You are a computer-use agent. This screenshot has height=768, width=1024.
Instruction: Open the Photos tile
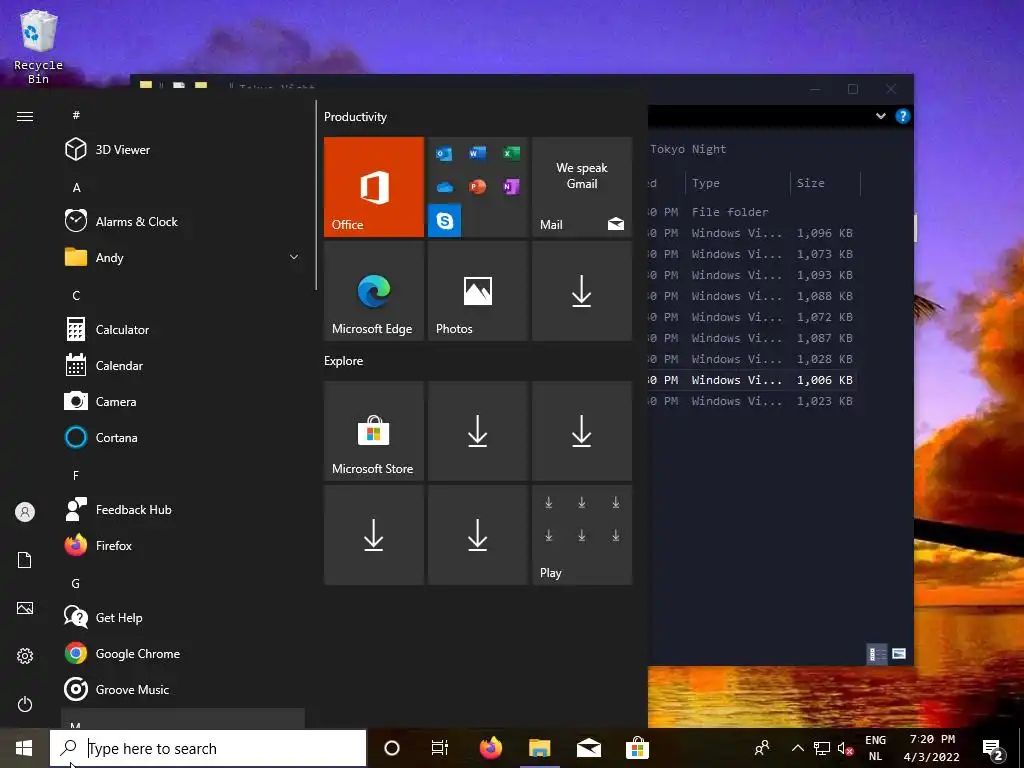pos(477,291)
